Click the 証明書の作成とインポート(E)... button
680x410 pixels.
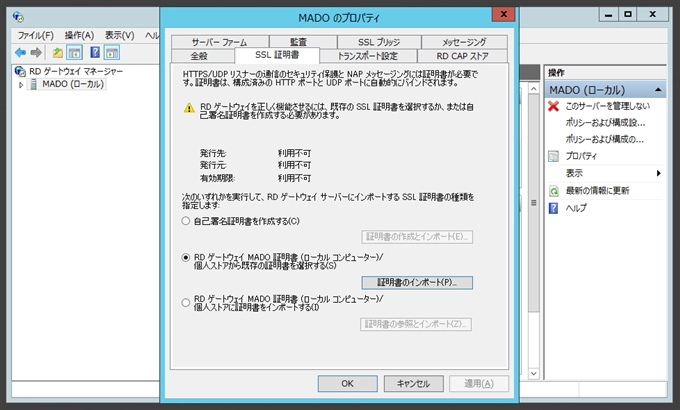(417, 237)
